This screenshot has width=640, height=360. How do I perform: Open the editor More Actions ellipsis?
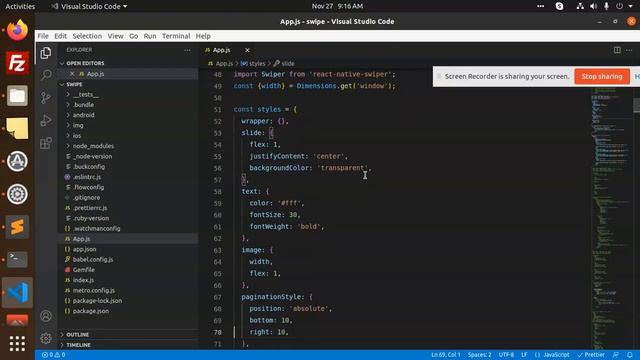pos(629,50)
